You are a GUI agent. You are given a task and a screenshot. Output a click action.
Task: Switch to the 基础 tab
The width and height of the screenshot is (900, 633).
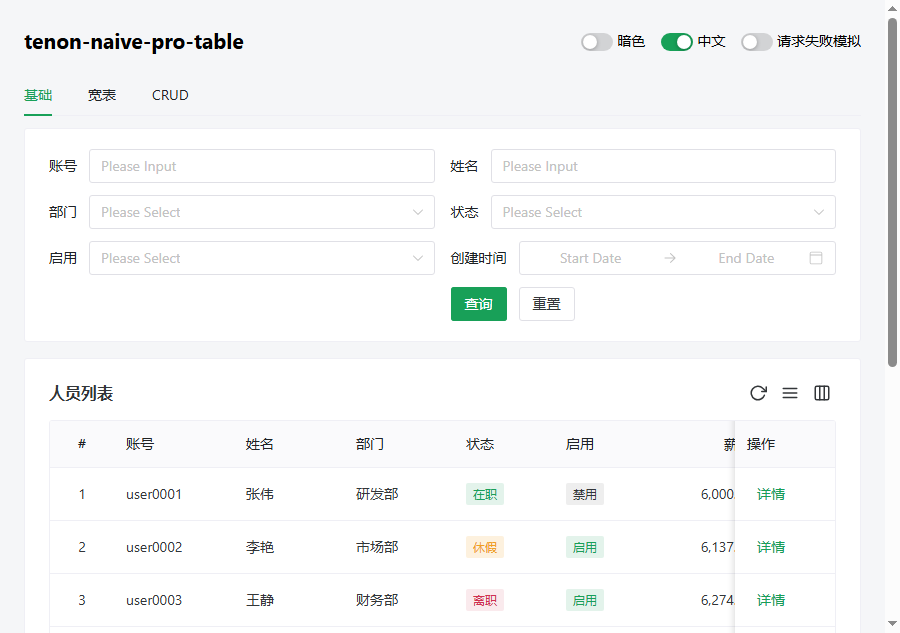(38, 95)
